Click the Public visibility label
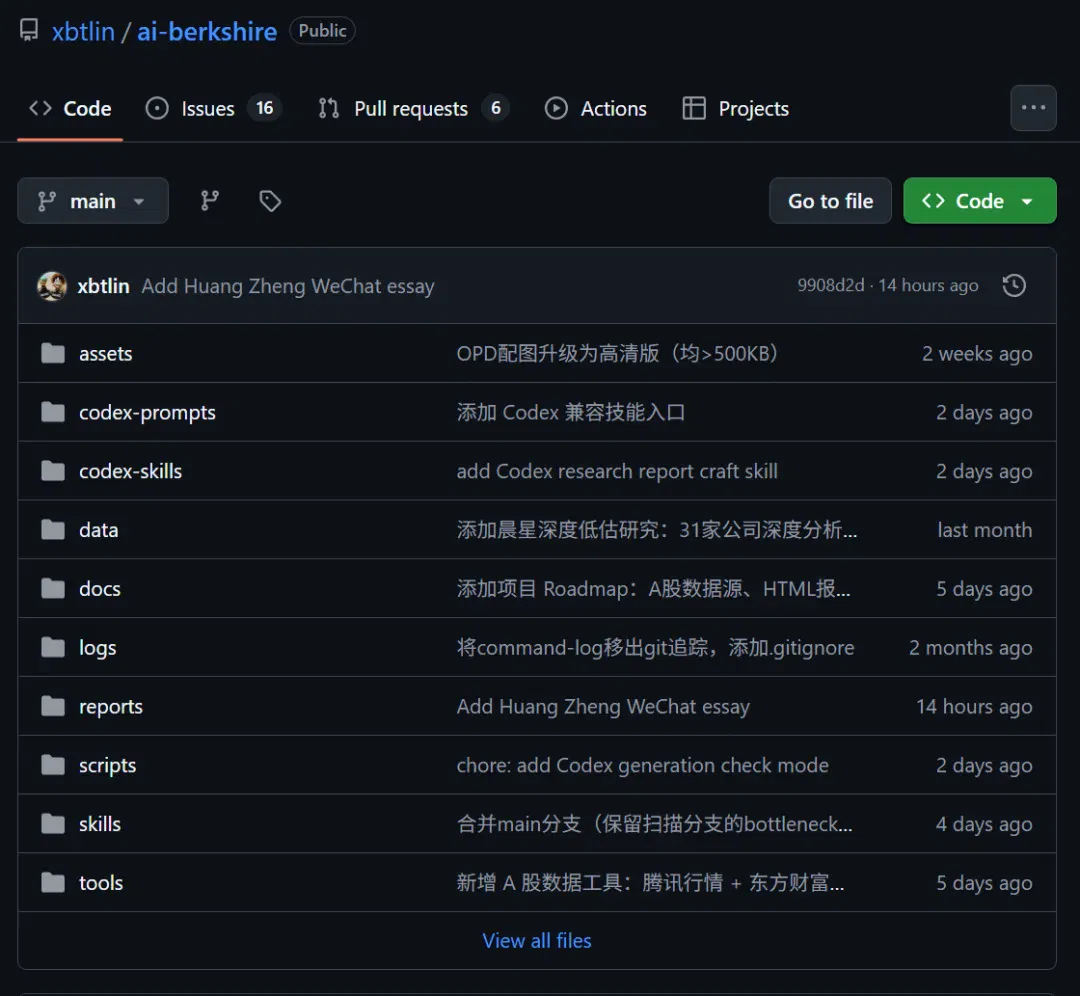This screenshot has width=1080, height=996. point(322,30)
